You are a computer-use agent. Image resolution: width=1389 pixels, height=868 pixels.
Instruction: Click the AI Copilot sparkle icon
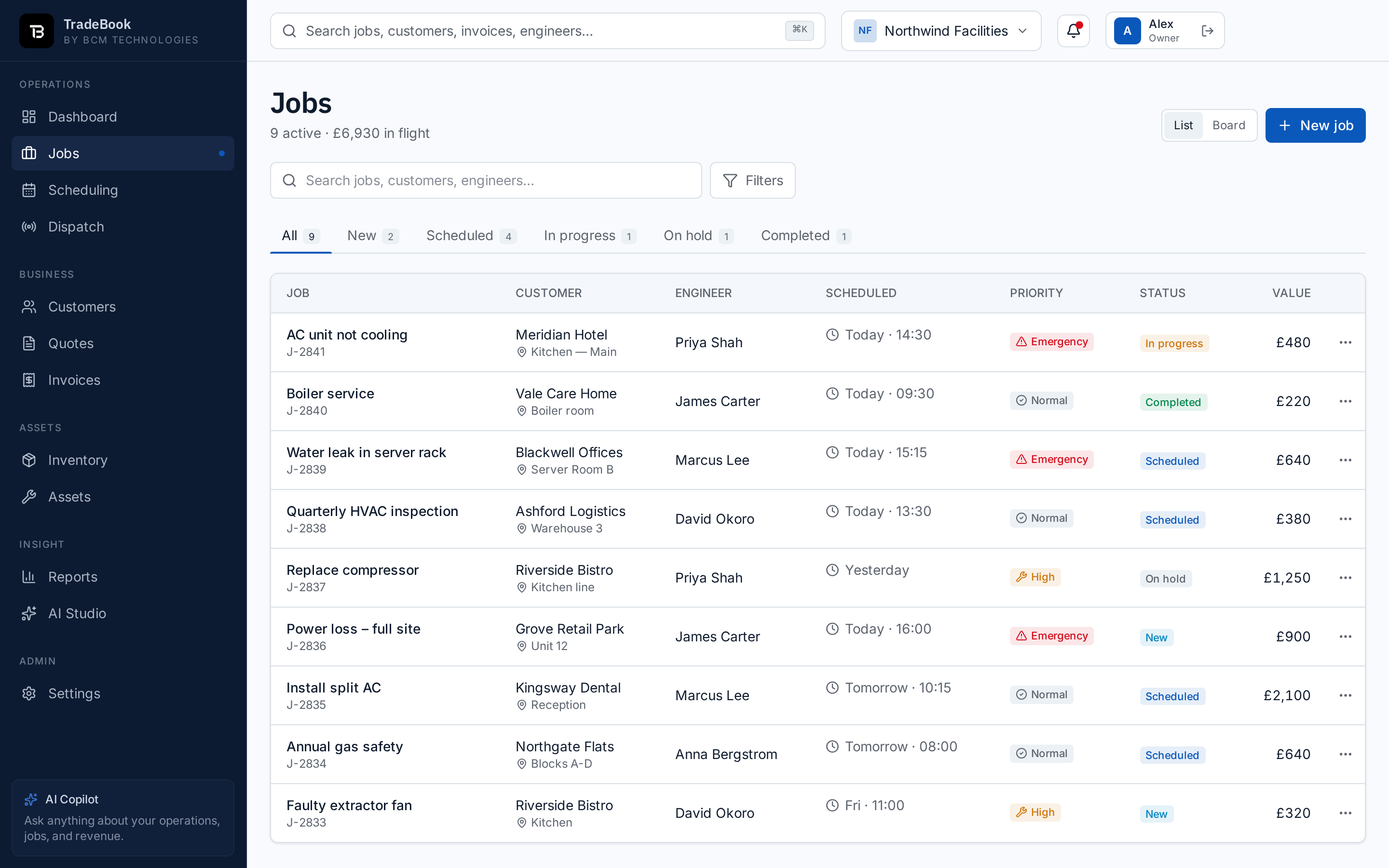pyautogui.click(x=31, y=799)
